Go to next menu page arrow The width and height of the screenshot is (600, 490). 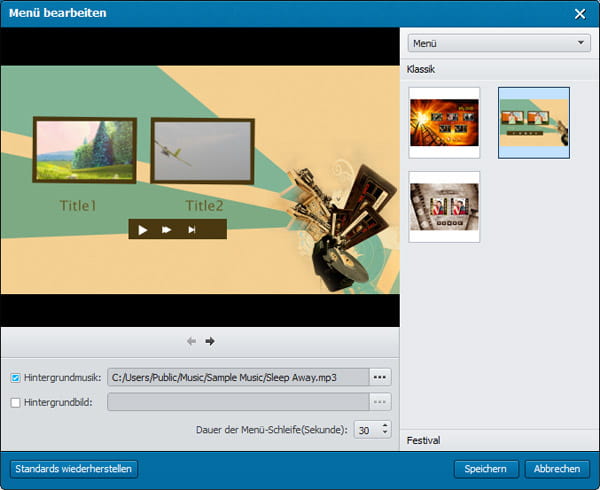tap(210, 341)
